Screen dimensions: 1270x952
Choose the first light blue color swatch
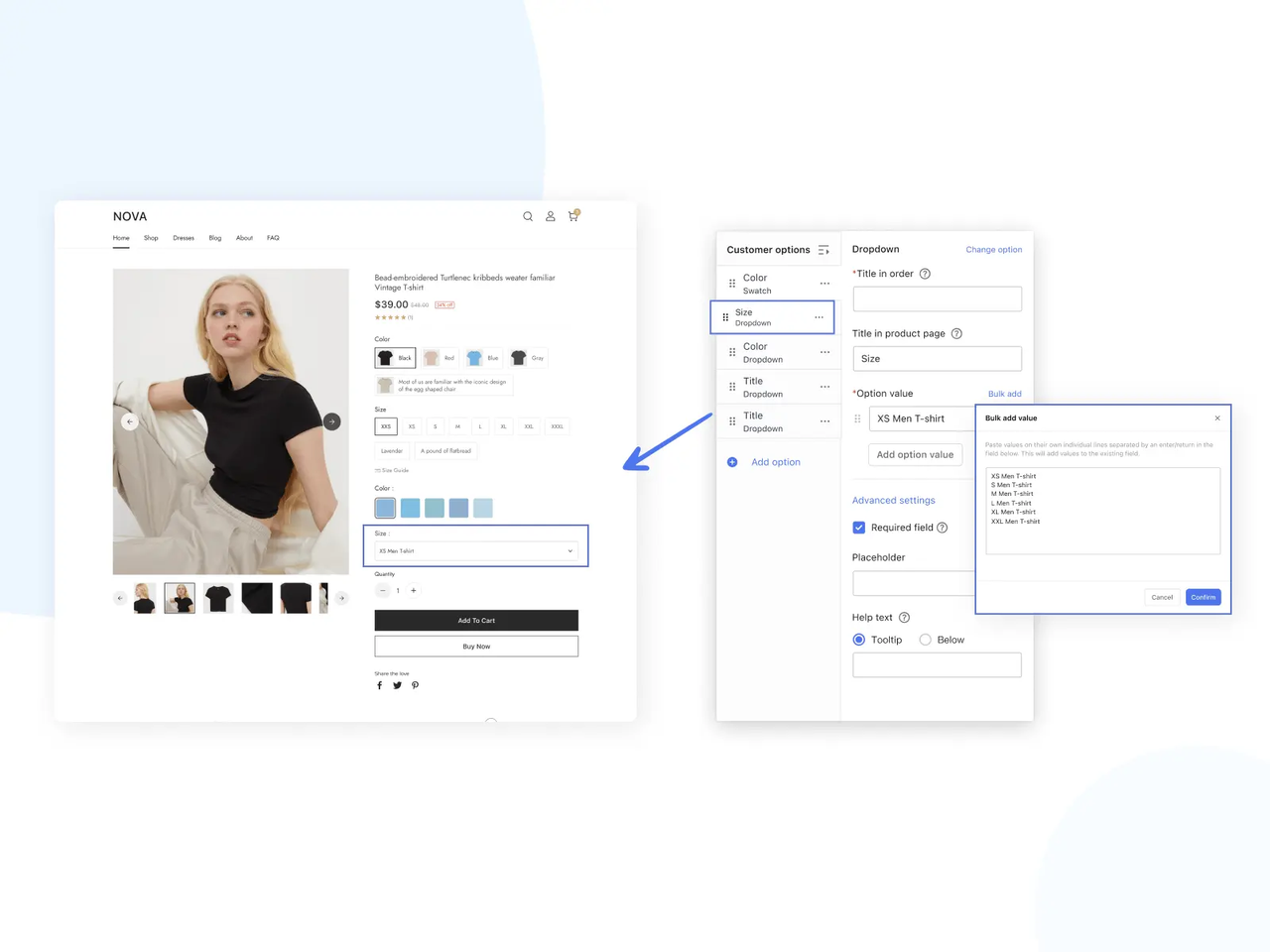click(x=385, y=508)
